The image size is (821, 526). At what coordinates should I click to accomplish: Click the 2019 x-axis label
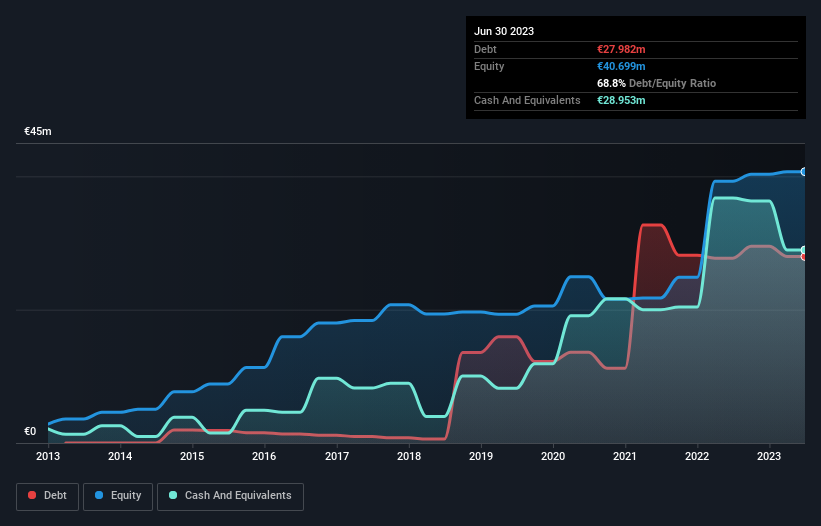481,456
